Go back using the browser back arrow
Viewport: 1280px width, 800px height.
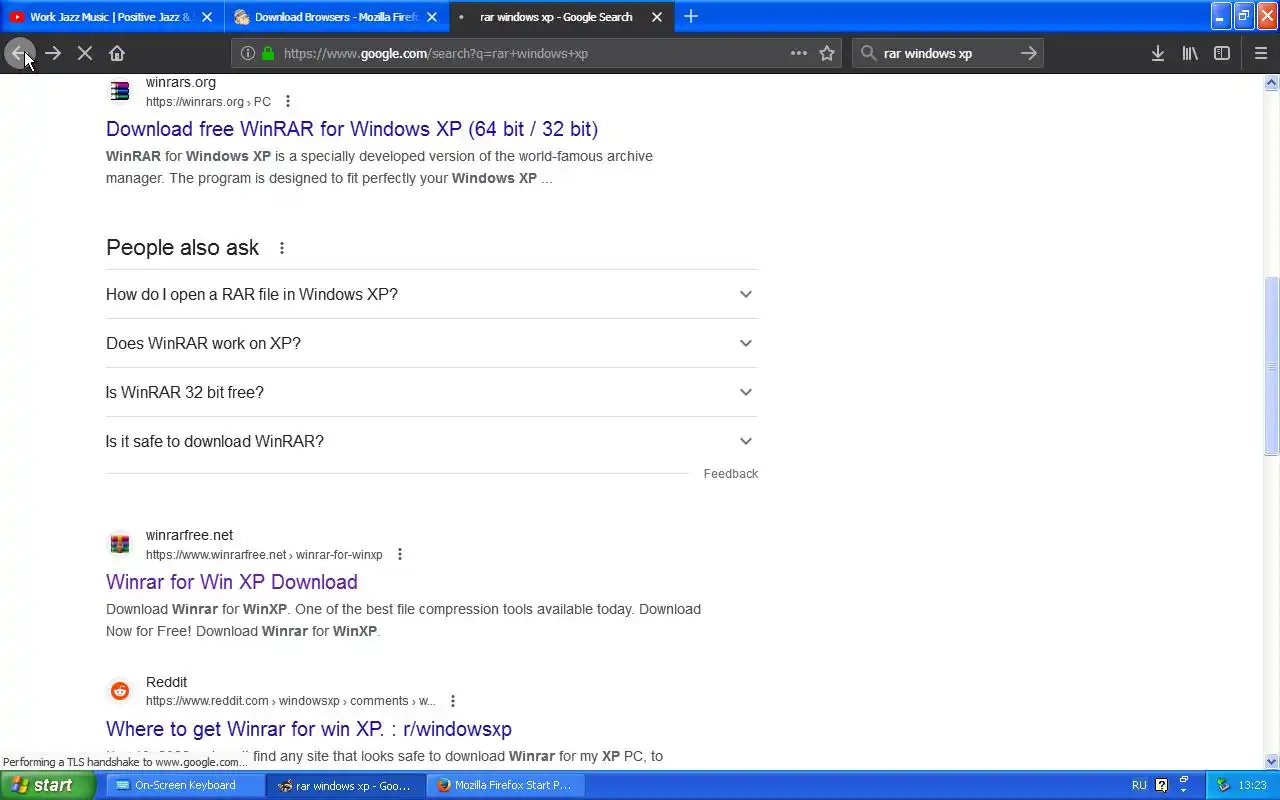point(19,53)
